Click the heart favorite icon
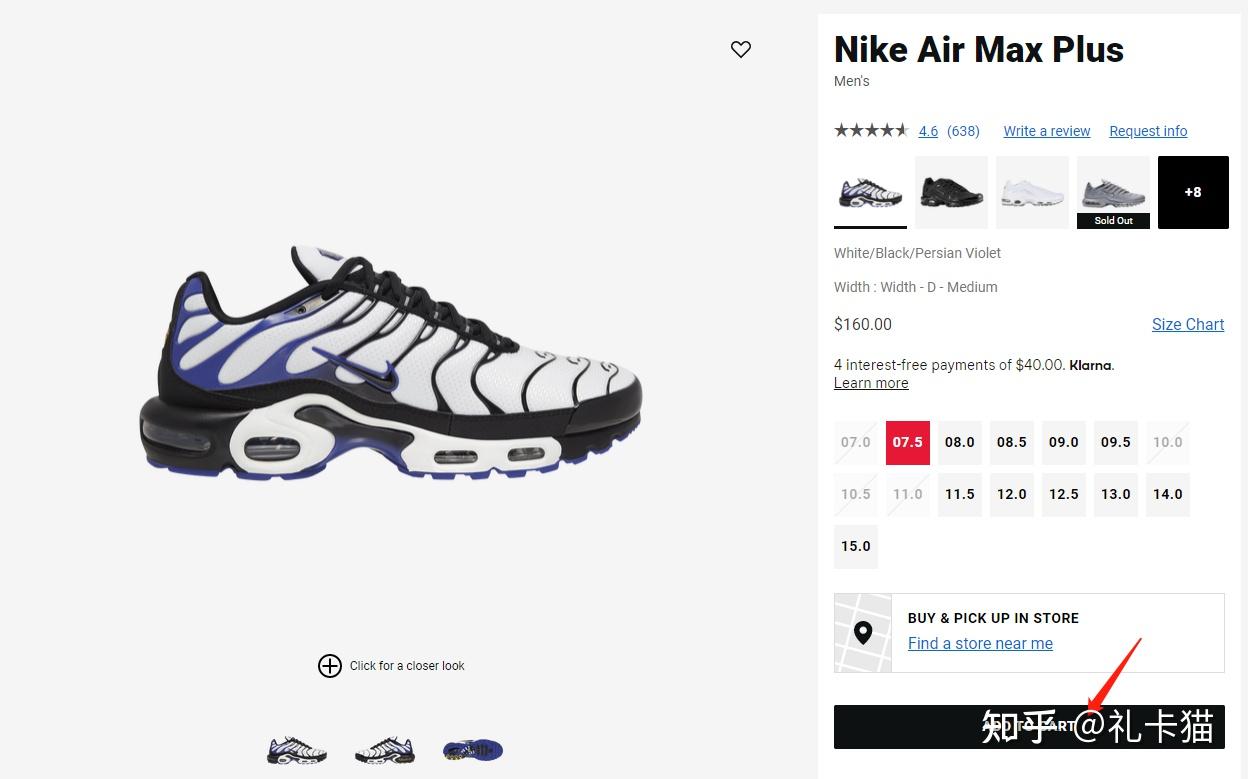 click(x=740, y=49)
